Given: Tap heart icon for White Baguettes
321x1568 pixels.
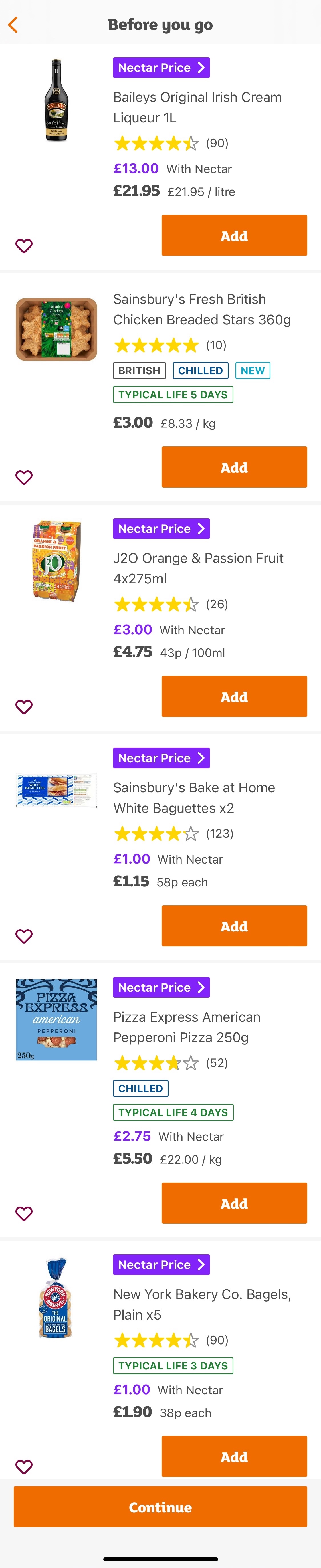Looking at the screenshot, I should click(x=24, y=936).
